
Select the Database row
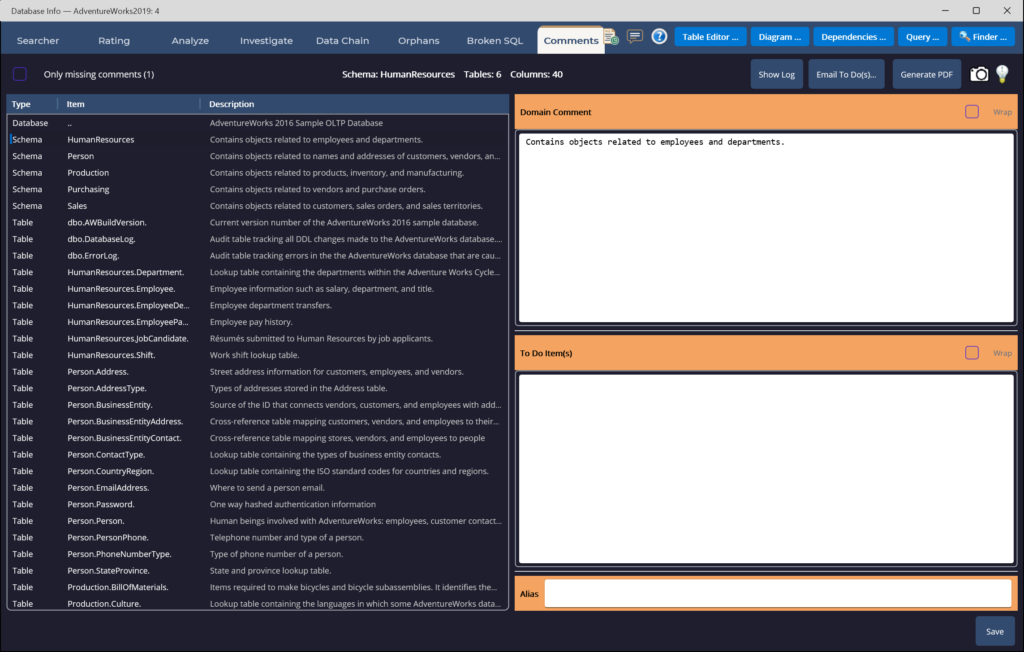point(258,123)
